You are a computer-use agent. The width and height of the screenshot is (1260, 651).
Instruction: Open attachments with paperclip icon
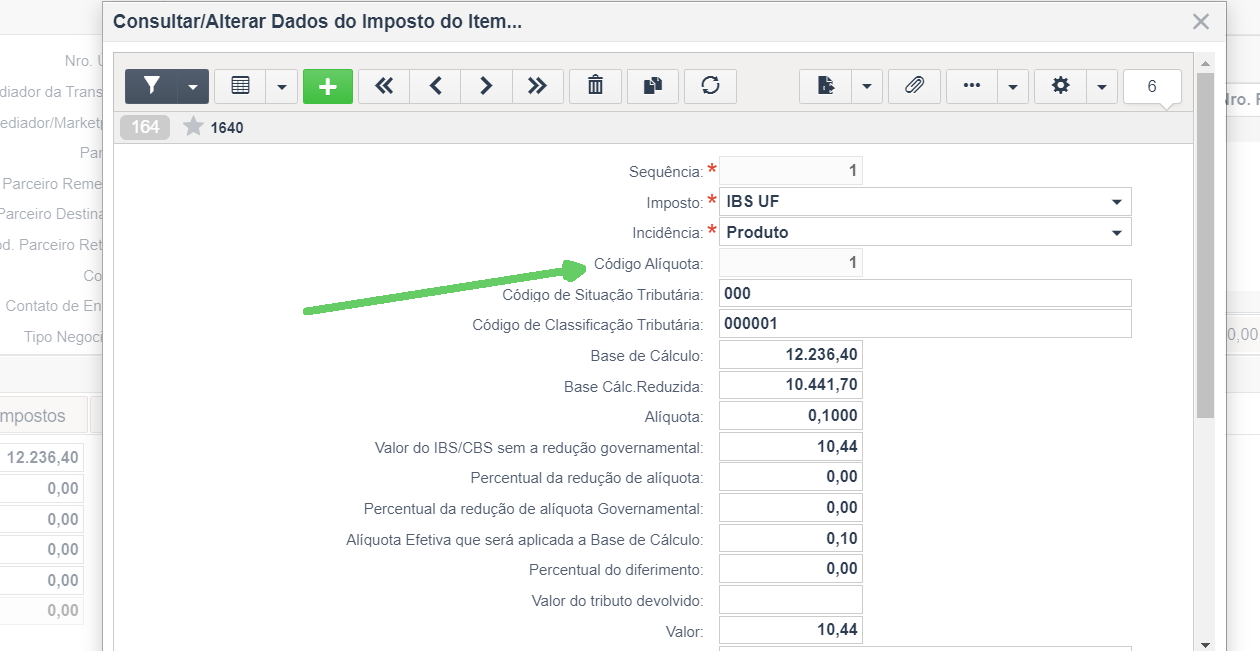coord(914,86)
